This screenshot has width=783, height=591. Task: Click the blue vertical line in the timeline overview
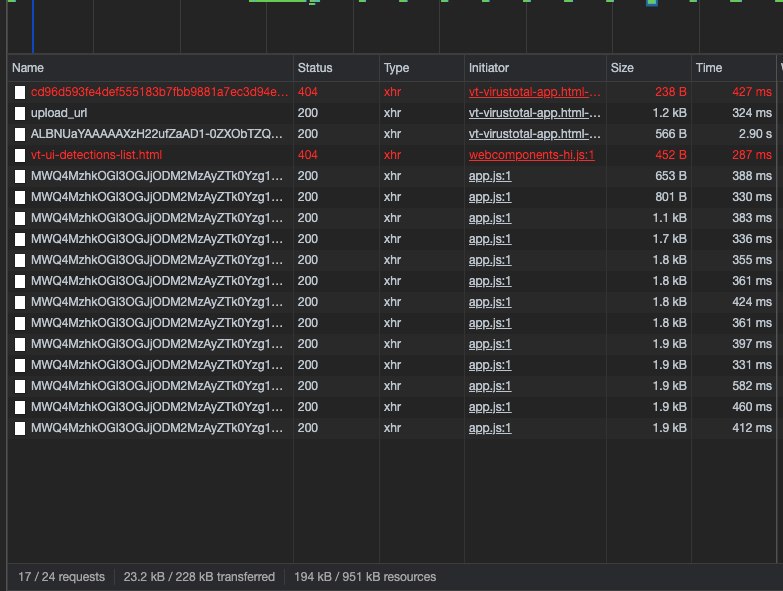(33, 25)
